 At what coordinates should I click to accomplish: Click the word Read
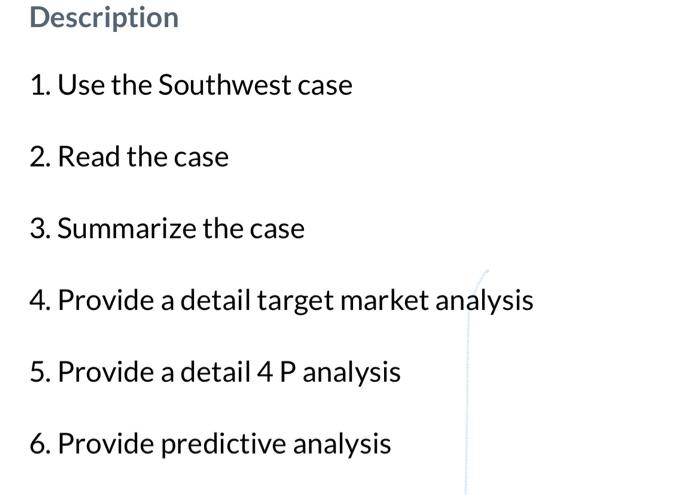89,157
